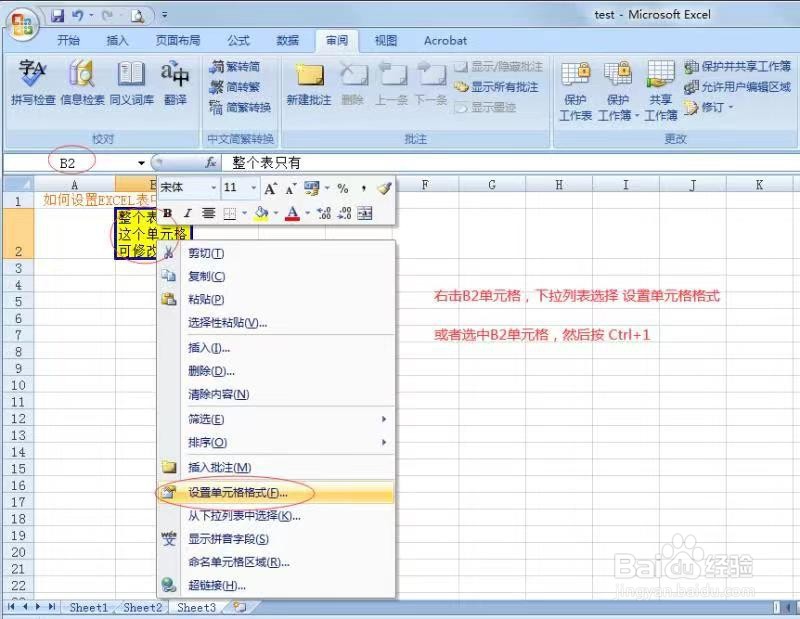Click merge and center in mini toolbar
Screen dimensions: 800x619
365,213
